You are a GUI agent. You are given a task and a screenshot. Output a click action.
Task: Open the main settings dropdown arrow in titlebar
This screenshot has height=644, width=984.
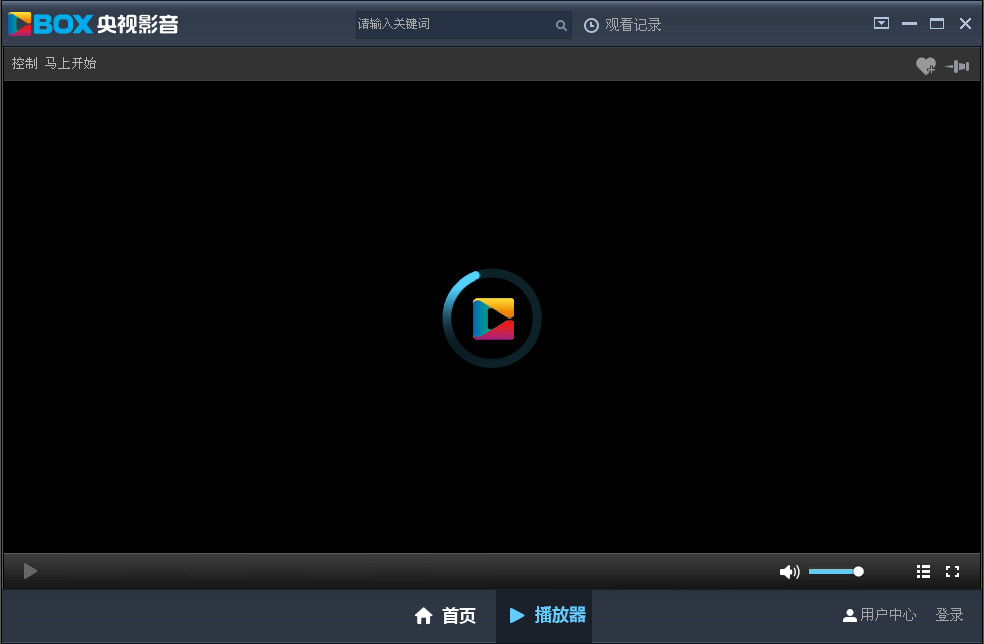(881, 22)
